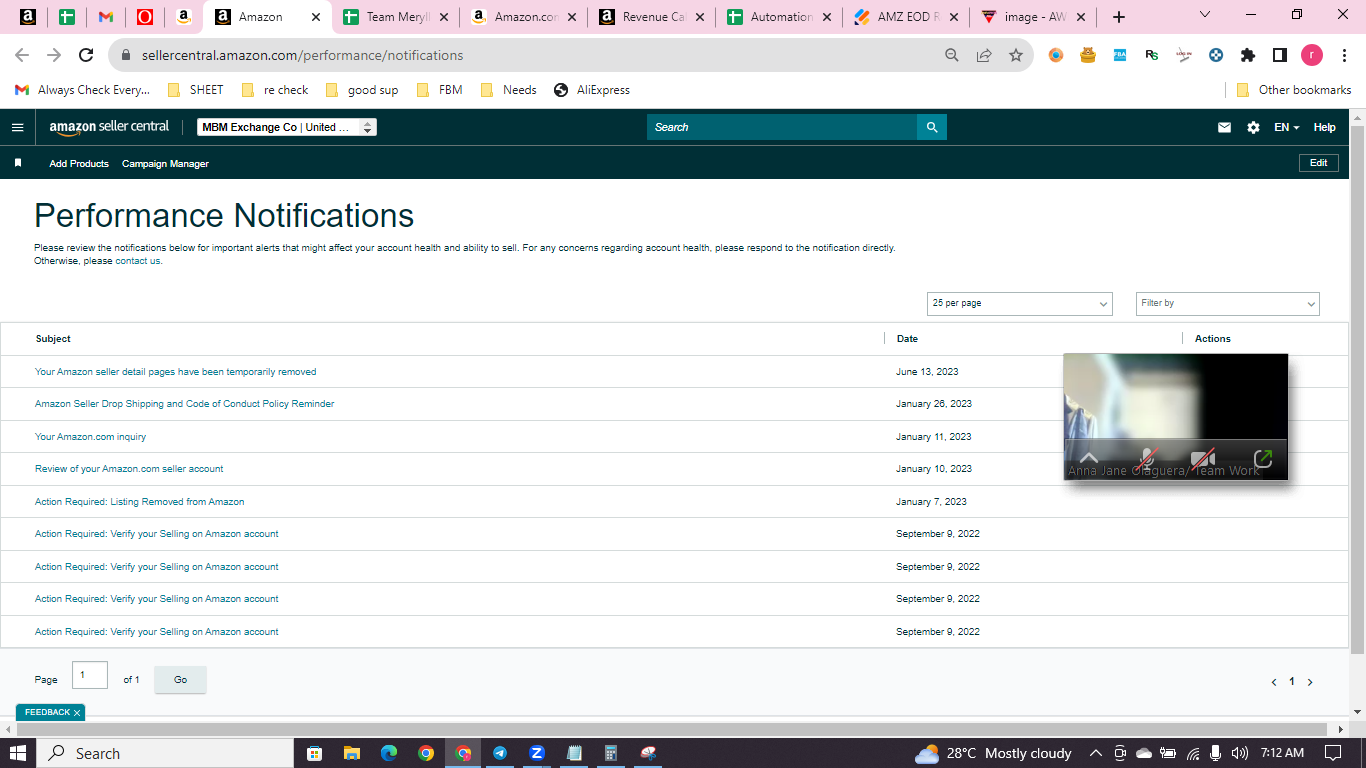Toggle the system volume icon in the tray

1240,753
